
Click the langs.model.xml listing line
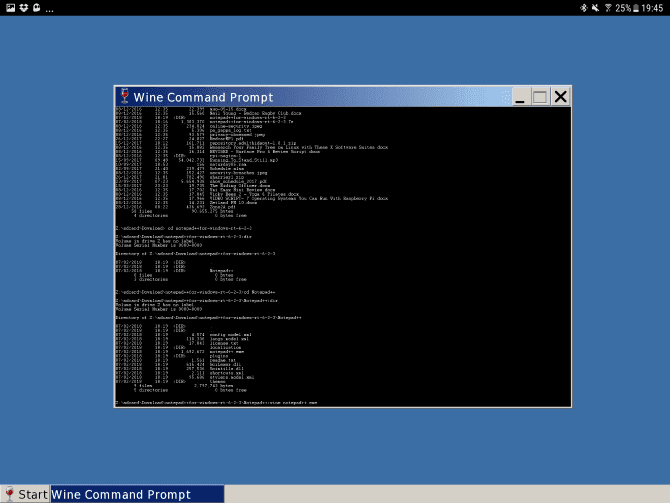[182, 339]
